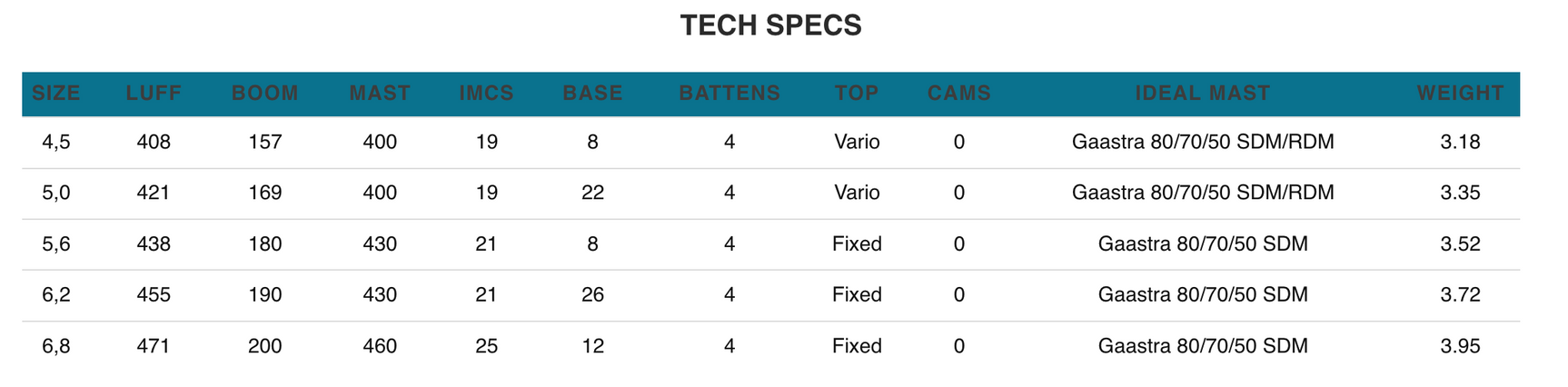Image resolution: width=1568 pixels, height=387 pixels.
Task: Select the TOP column header
Action: pyautogui.click(x=857, y=94)
